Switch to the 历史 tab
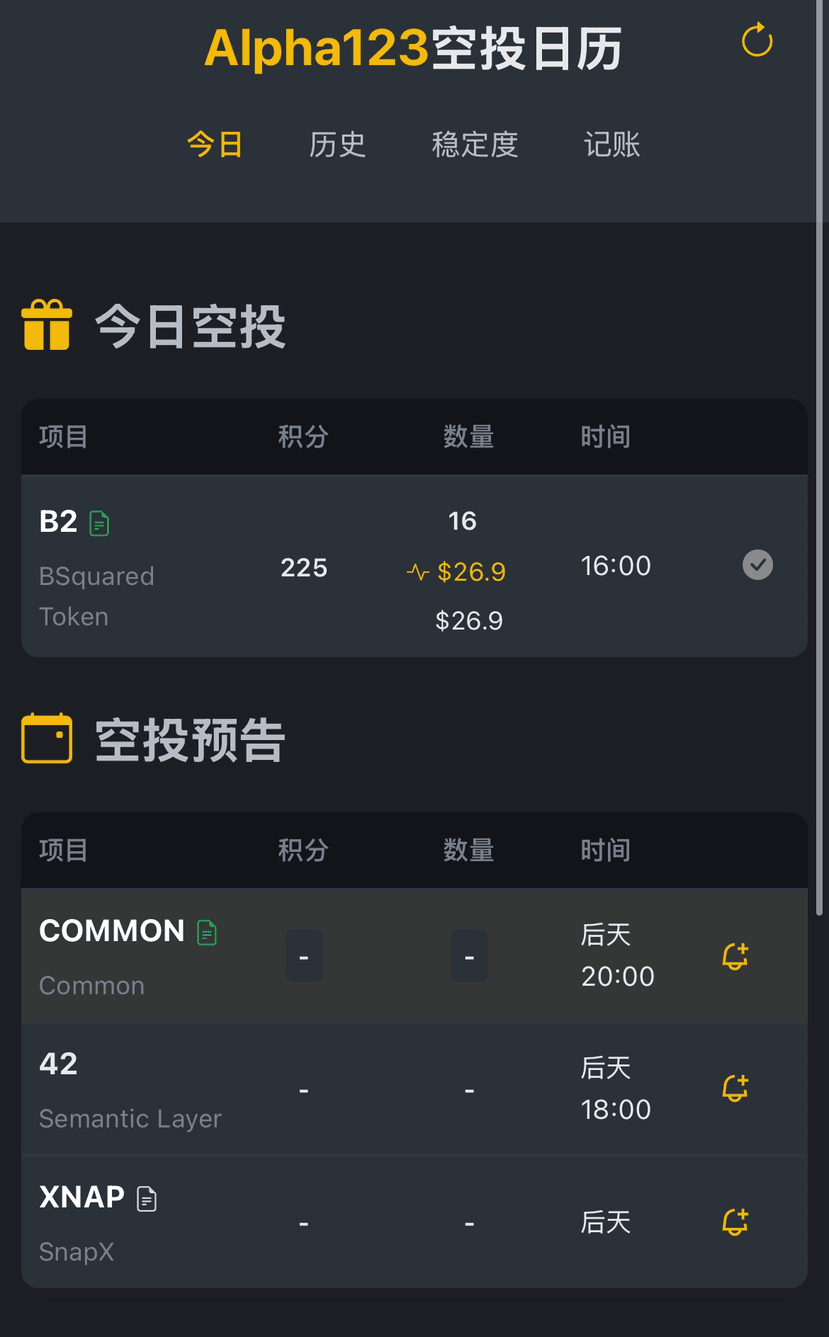Viewport: 829px width, 1337px height. [337, 145]
